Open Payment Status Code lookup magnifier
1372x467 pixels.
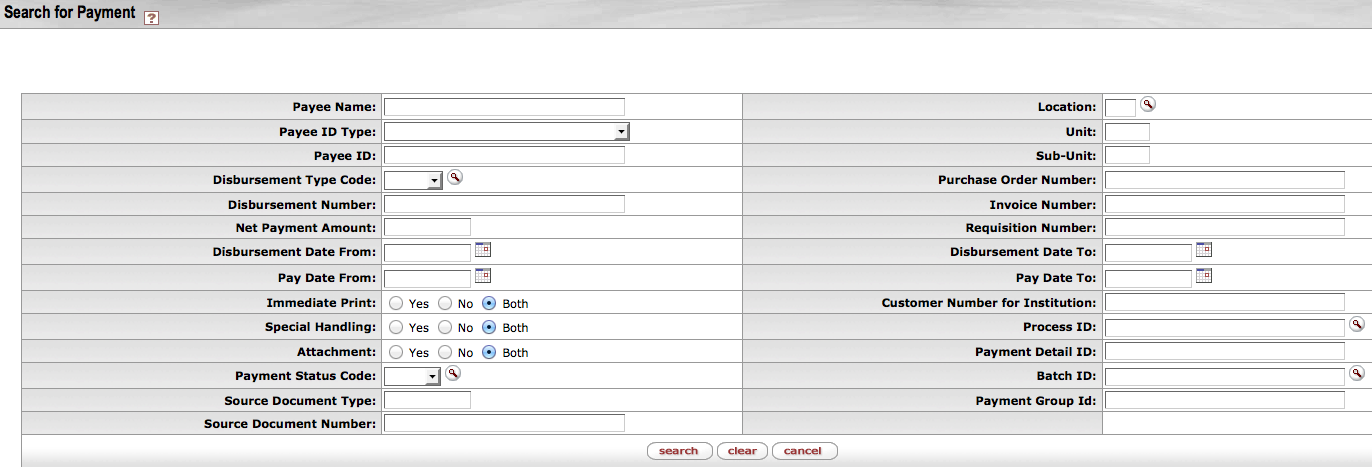click(453, 373)
